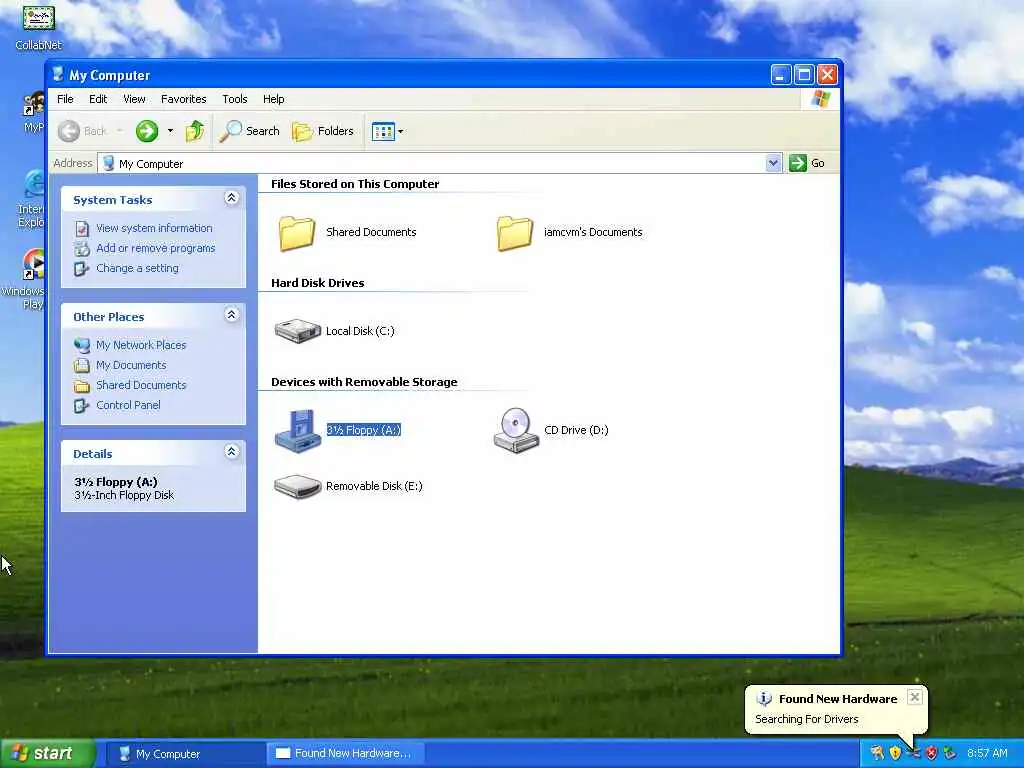Screen dimensions: 1024x768
Task: Click the Add or remove programs icon
Action: (x=82, y=249)
